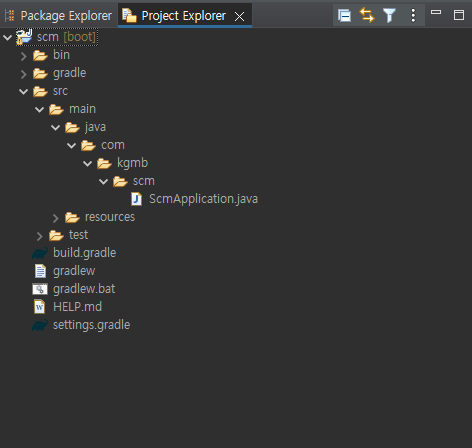This screenshot has width=472, height=448.
Task: Click the scm subfolder icon under kgmb
Action: (x=120, y=181)
